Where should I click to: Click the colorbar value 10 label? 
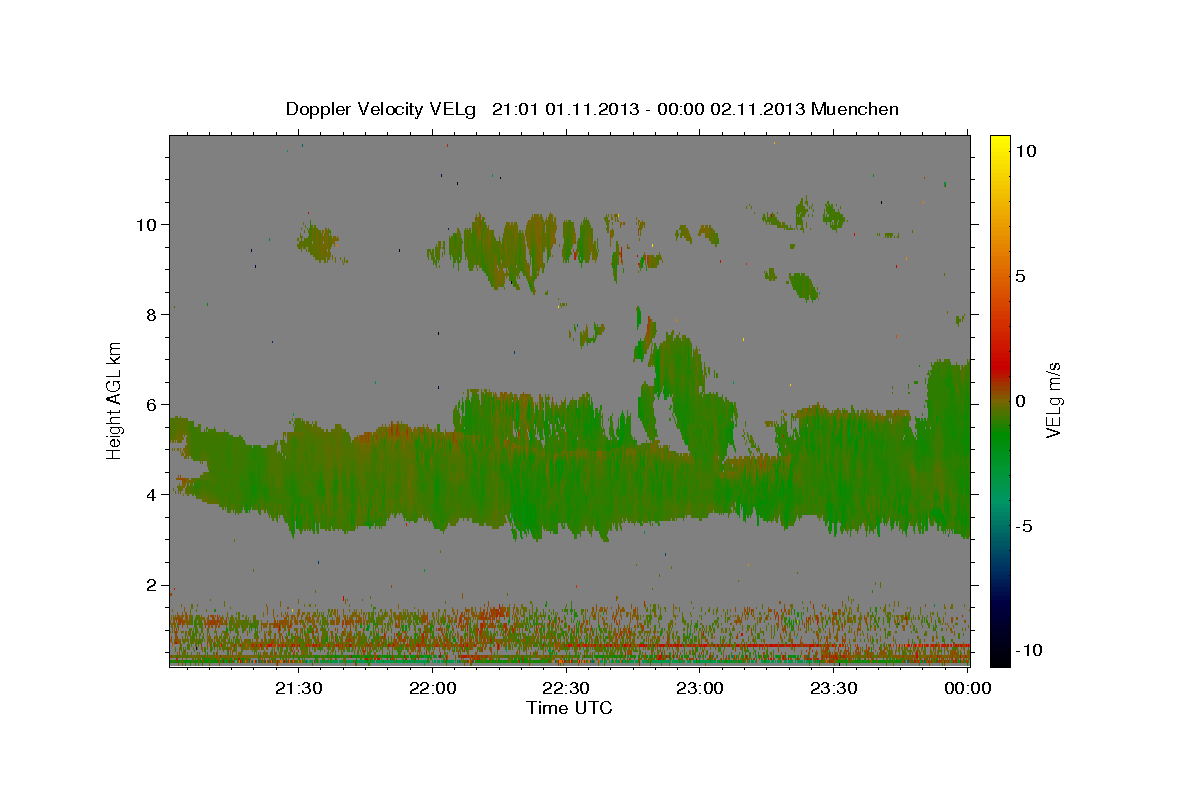click(x=1025, y=151)
